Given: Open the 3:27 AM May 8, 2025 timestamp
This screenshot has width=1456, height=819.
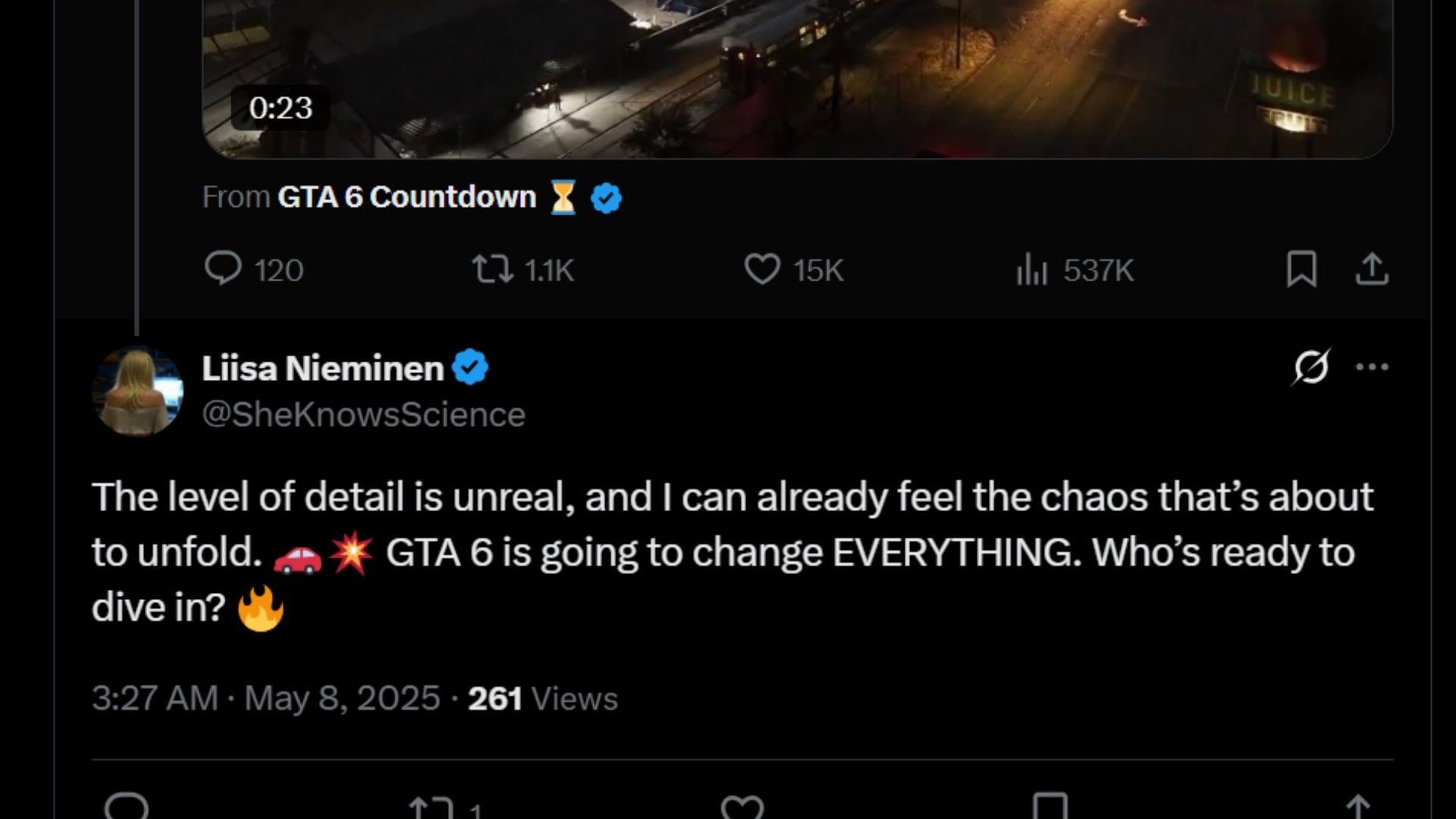Looking at the screenshot, I should [265, 698].
